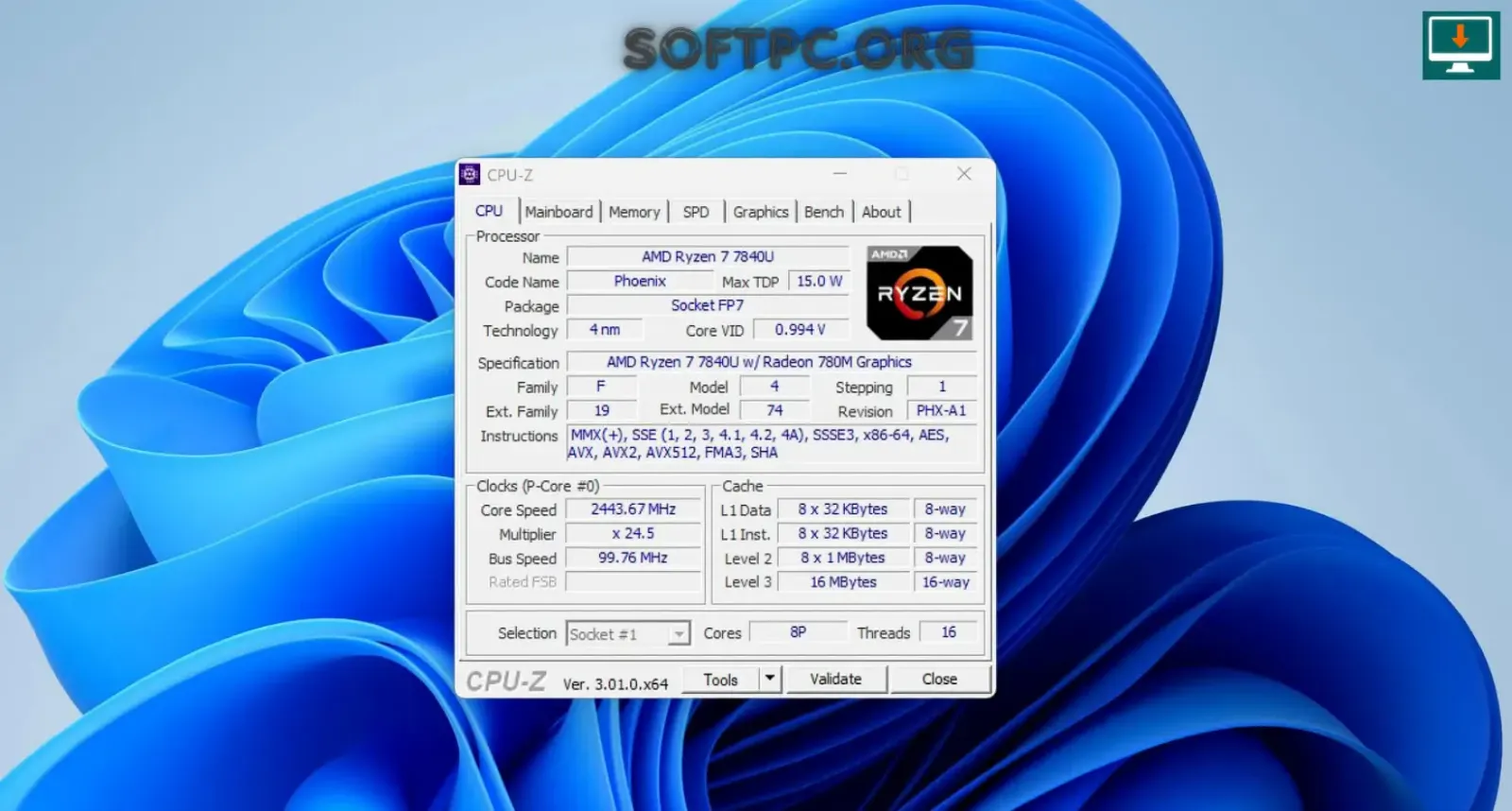Click the version text 'Ver. 3.01.0.x64'
The width and height of the screenshot is (1512, 811).
pos(615,683)
